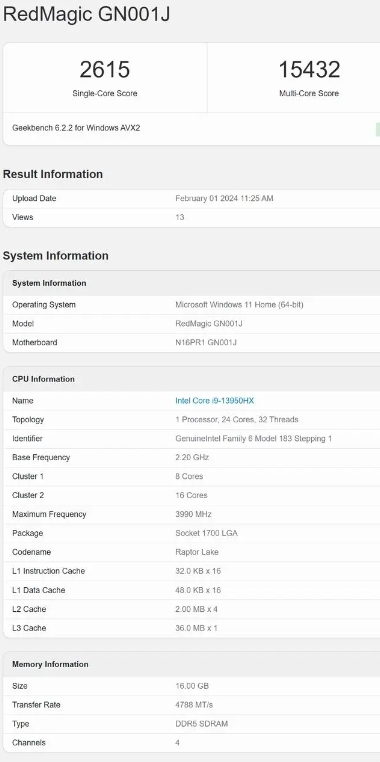The image size is (380, 762).
Task: Select L3 Cache value 36.0 MB x 1
Action: coord(196,628)
